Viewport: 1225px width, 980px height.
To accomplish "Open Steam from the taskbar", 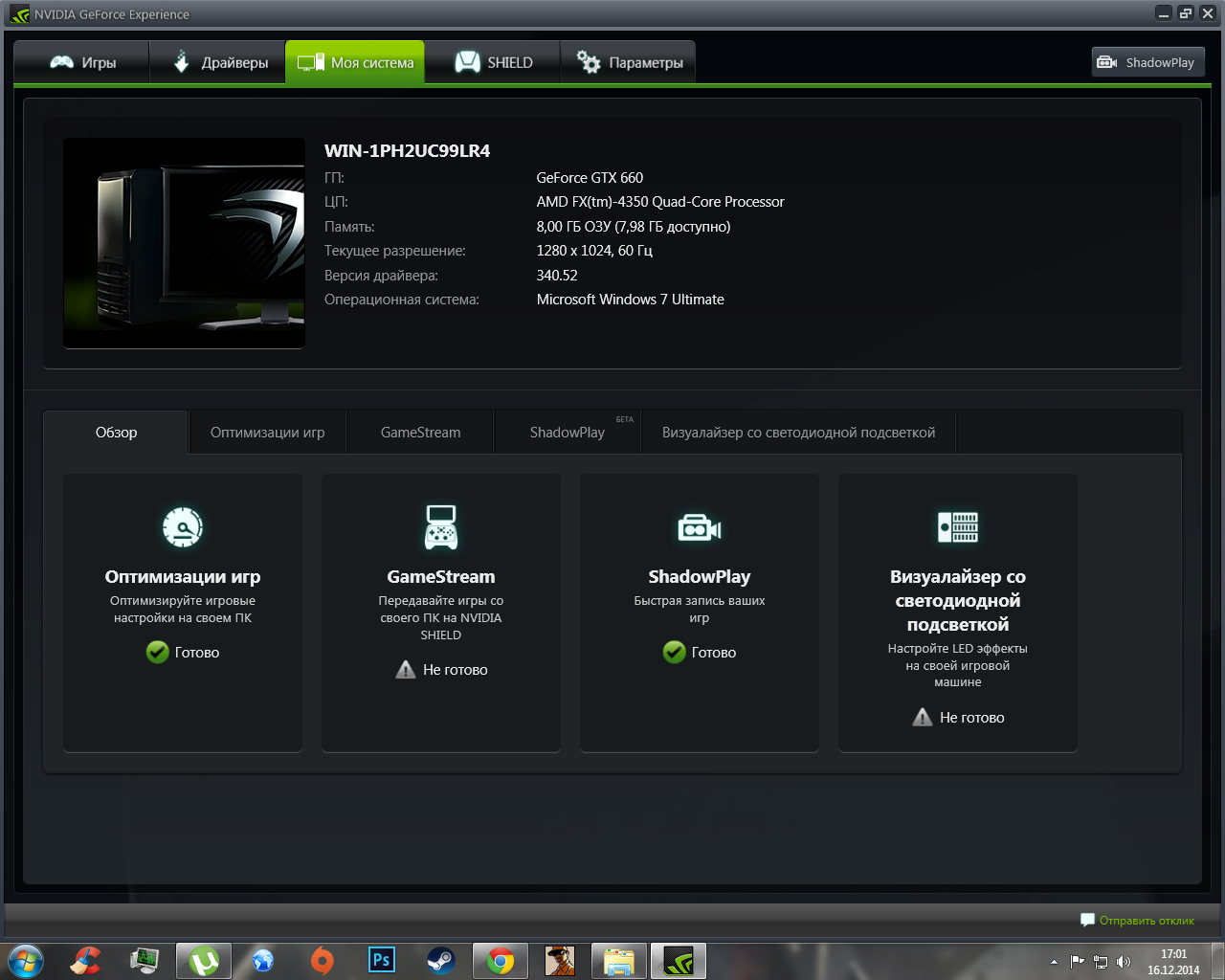I will coord(441,960).
